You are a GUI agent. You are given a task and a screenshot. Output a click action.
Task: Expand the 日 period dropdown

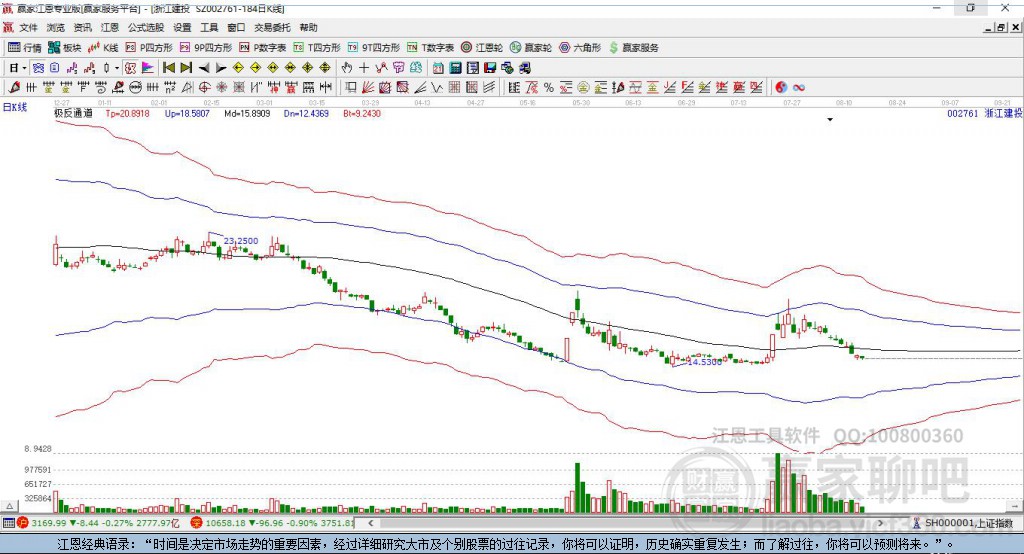[x=24, y=68]
